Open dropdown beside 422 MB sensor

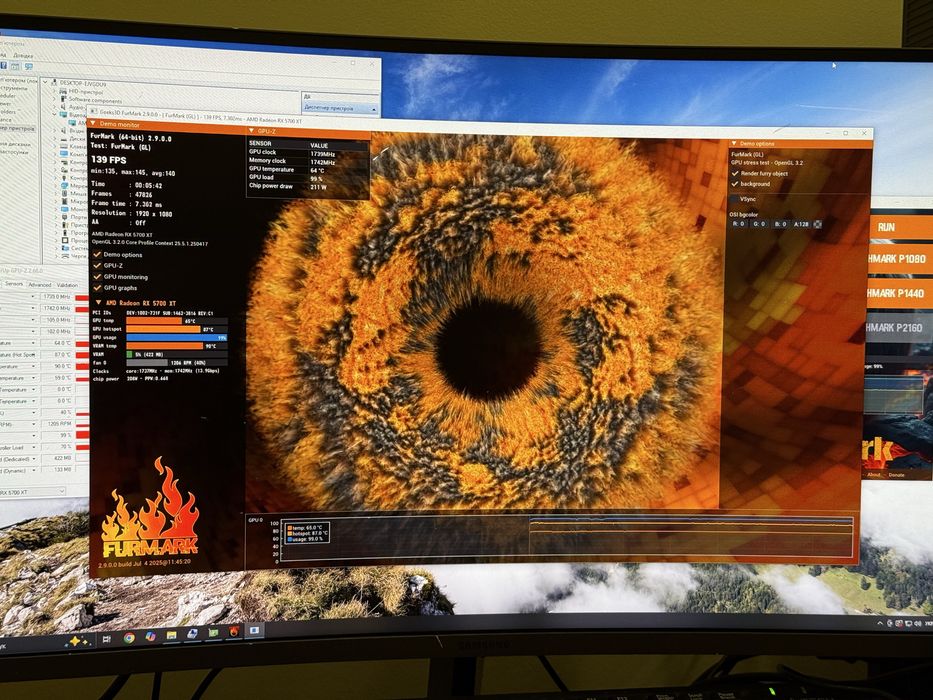pyautogui.click(x=33, y=459)
